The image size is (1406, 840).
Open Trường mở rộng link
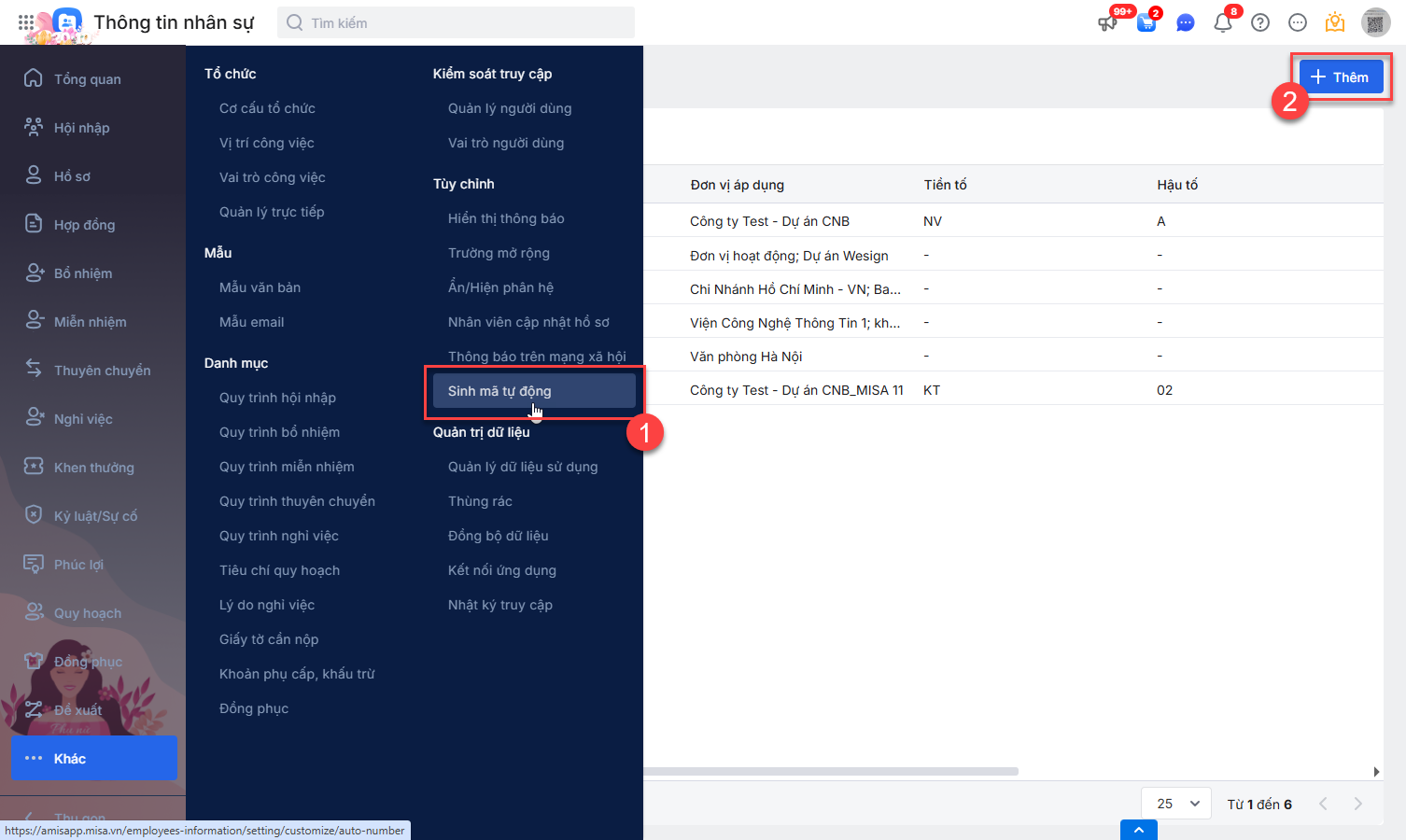coord(499,253)
